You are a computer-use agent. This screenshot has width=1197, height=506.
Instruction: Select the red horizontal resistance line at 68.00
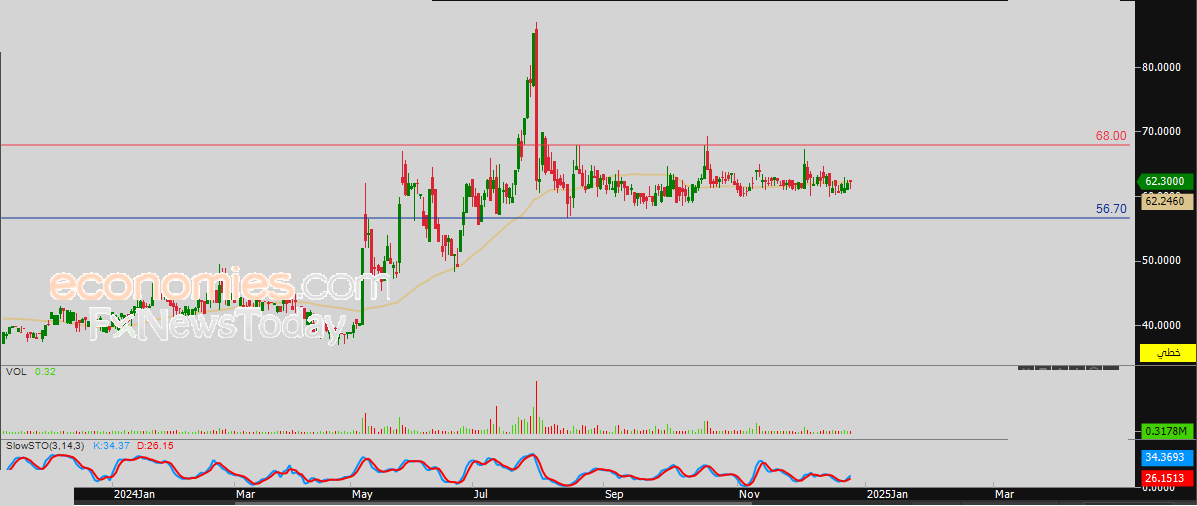(x=565, y=144)
